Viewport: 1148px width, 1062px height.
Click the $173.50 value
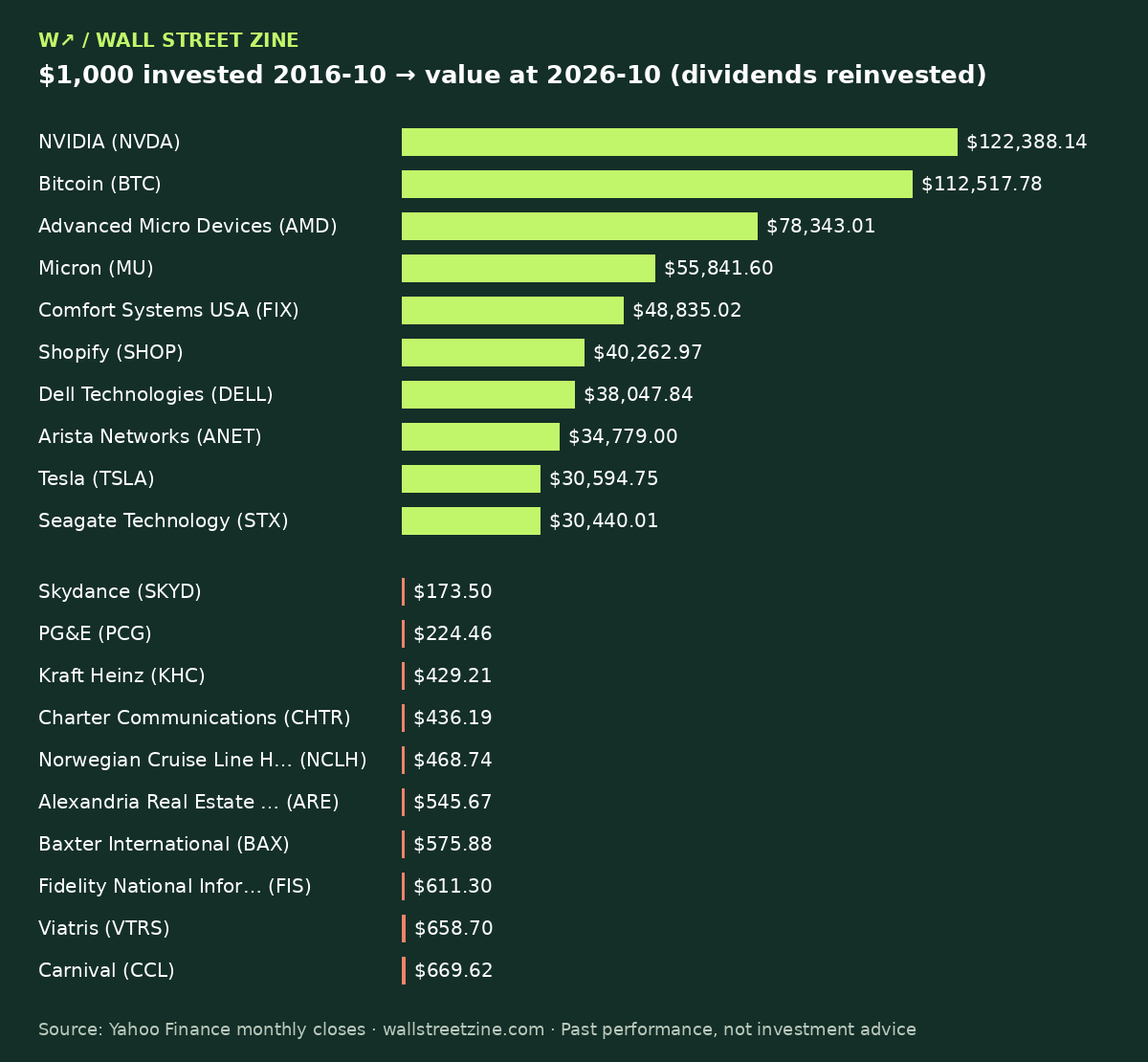pos(453,592)
